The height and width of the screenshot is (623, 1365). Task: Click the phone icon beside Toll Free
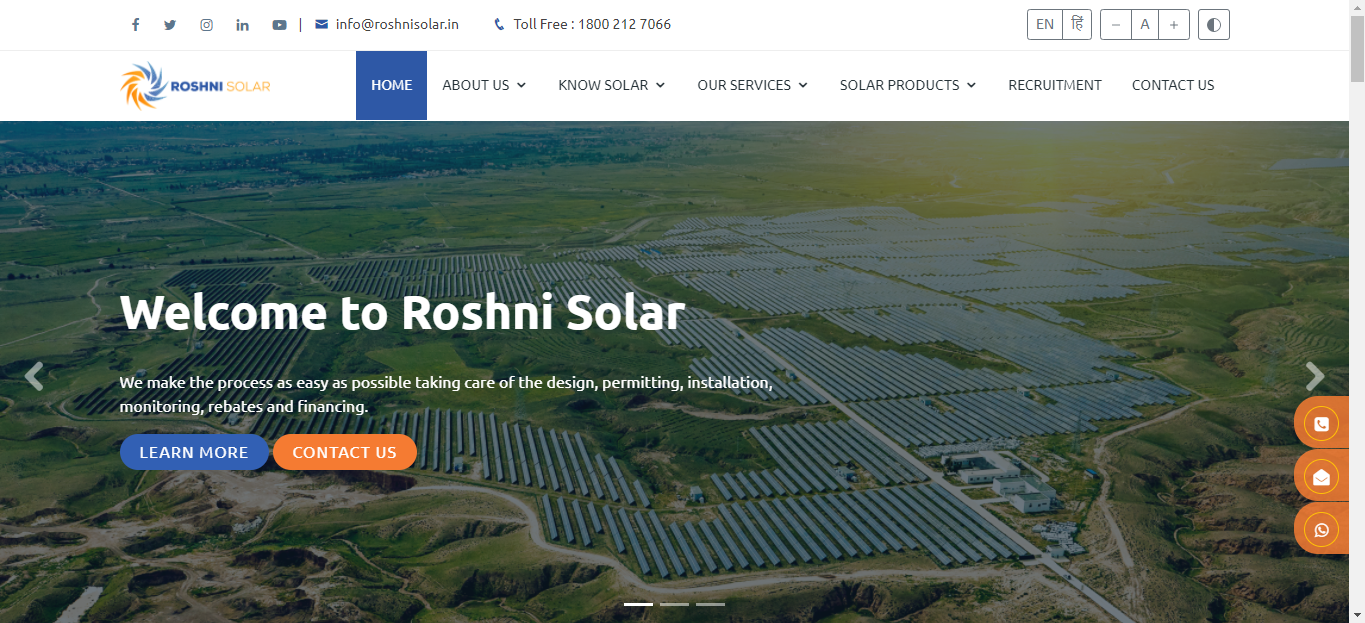click(x=499, y=25)
